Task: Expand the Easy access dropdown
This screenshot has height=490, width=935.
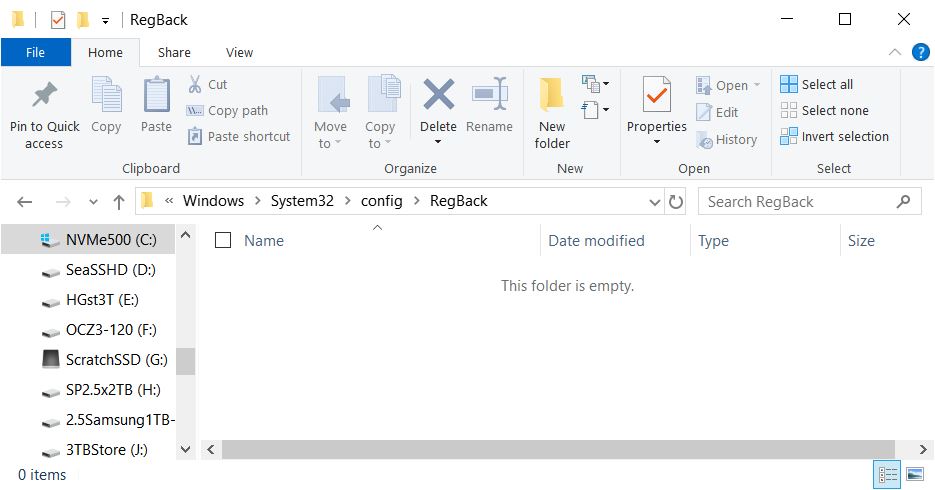Action: point(595,110)
